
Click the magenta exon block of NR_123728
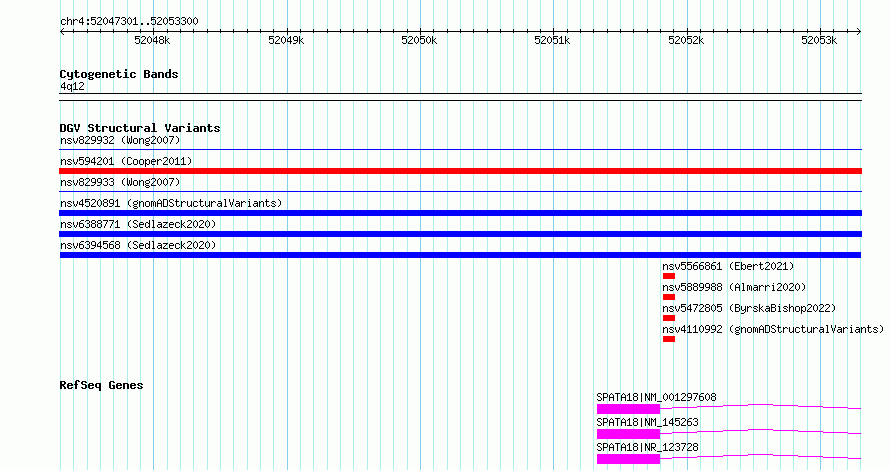click(x=628, y=459)
